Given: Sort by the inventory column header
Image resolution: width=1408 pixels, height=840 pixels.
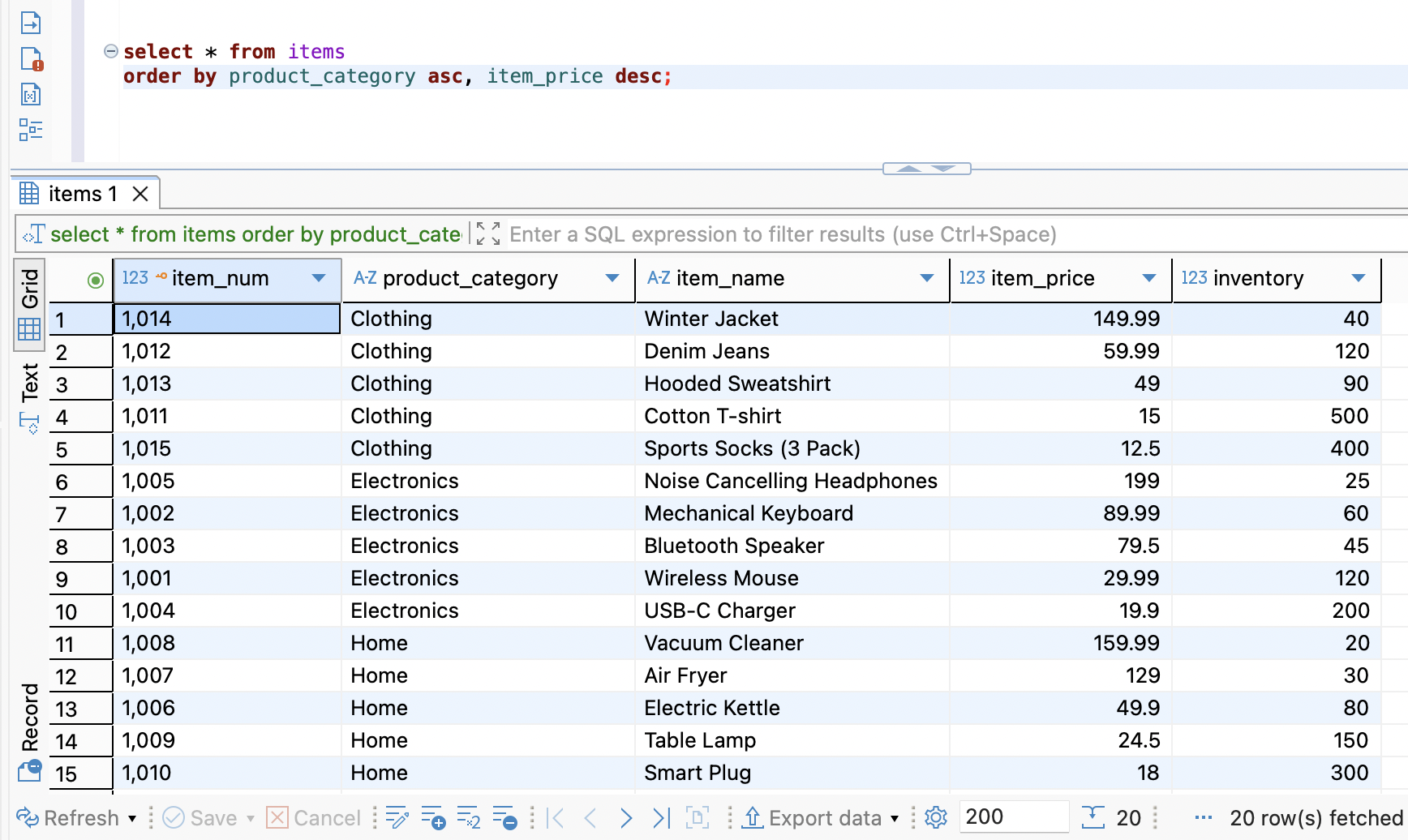Looking at the screenshot, I should tap(1258, 278).
